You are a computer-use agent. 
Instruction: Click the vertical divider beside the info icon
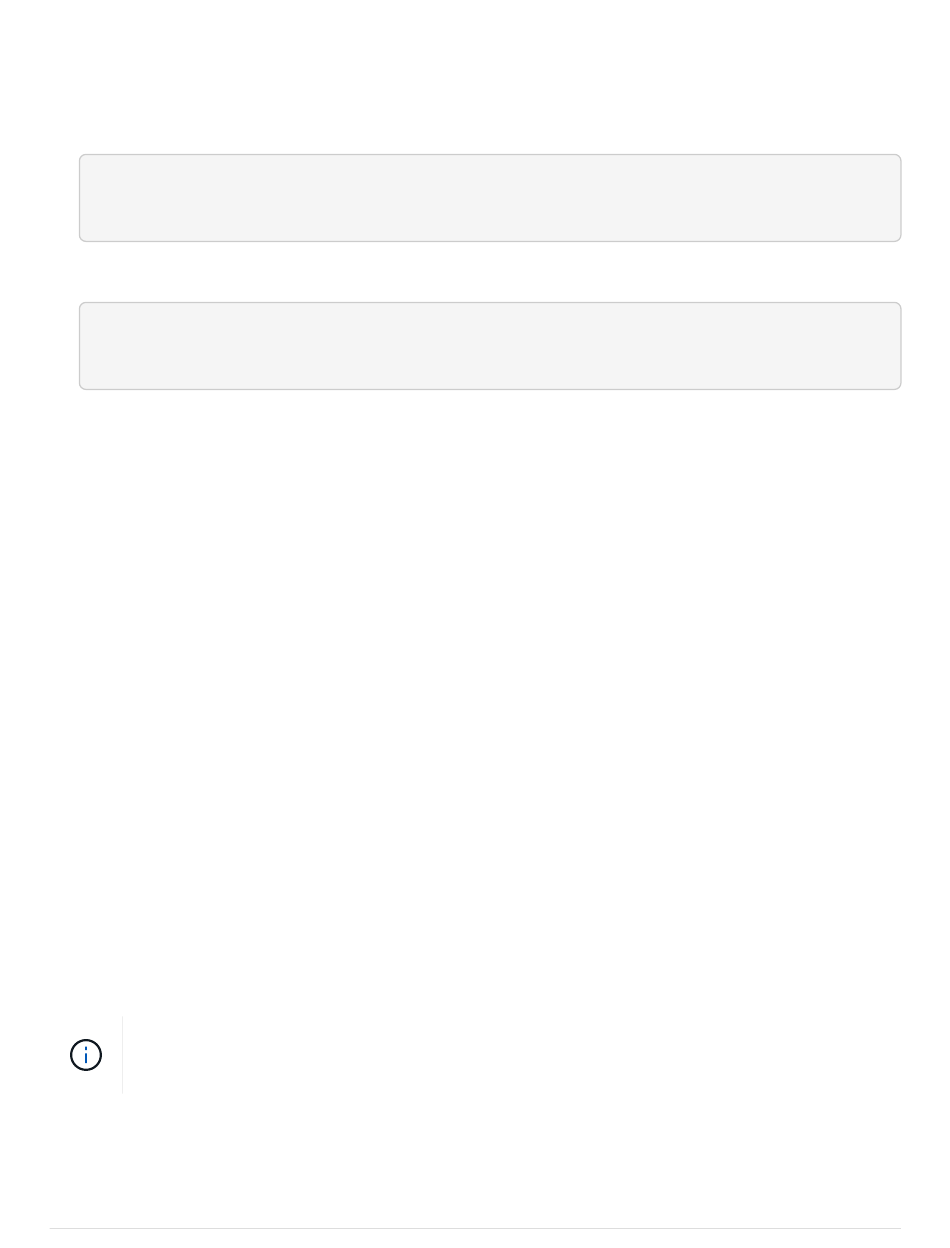point(122,1055)
